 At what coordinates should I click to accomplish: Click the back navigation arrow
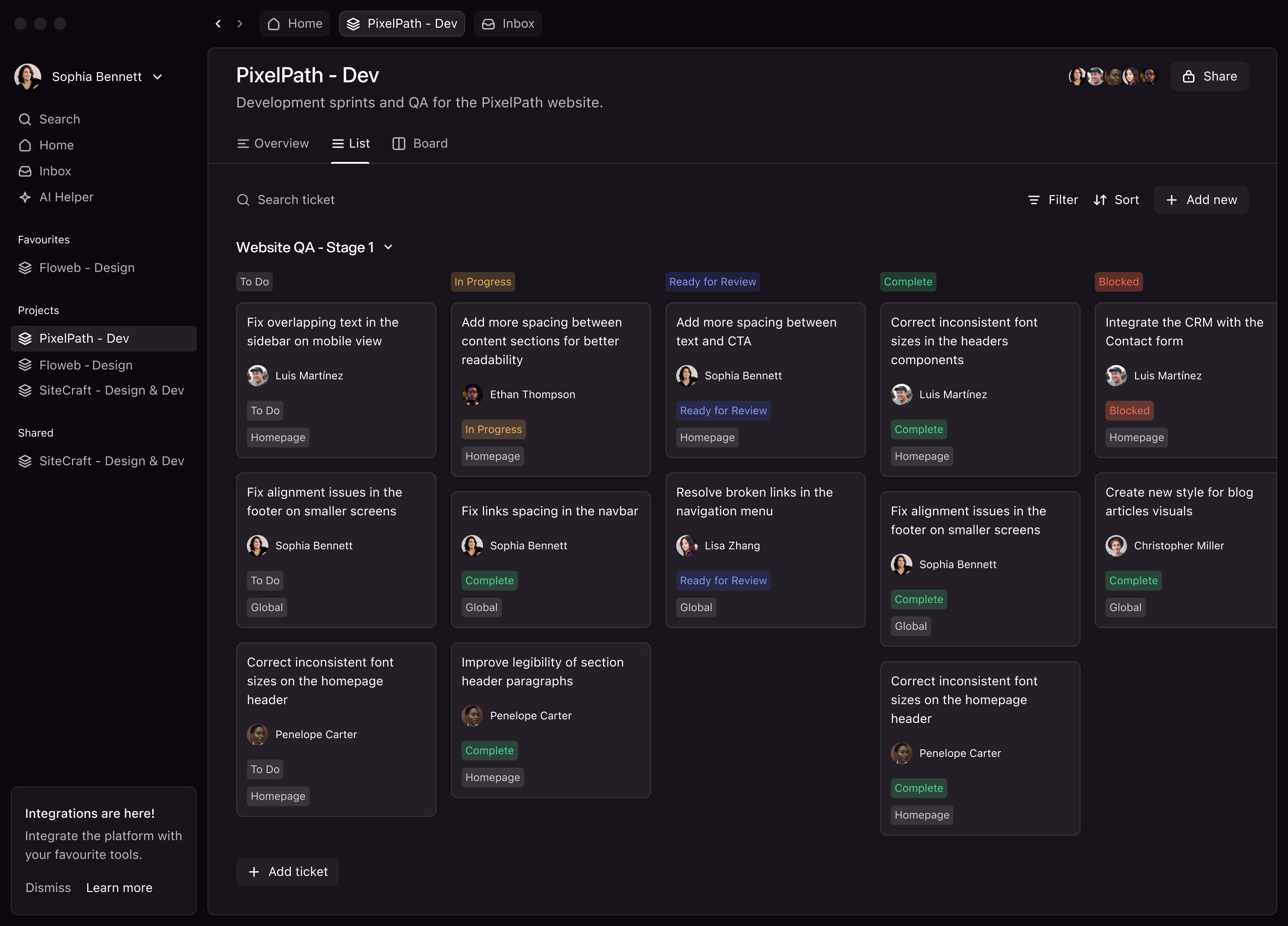tap(218, 24)
